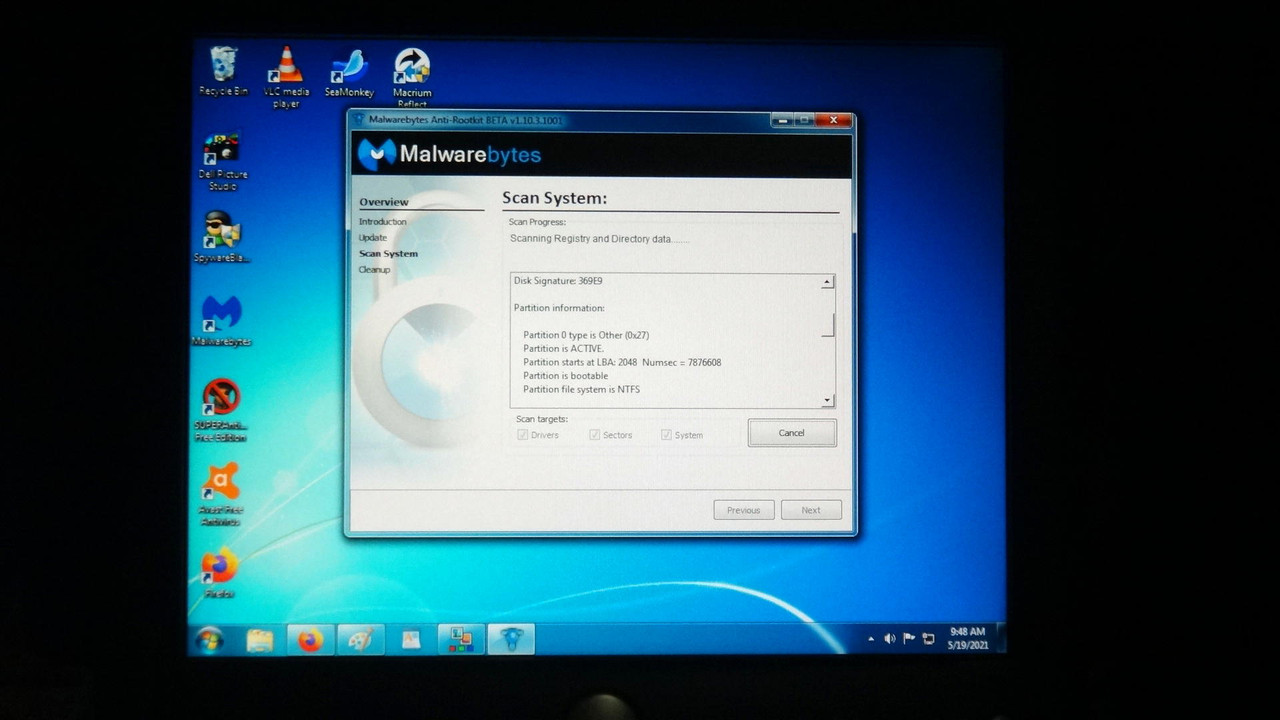1280x720 pixels.
Task: Click 'Partition is bootable' log line
Action: pos(565,376)
